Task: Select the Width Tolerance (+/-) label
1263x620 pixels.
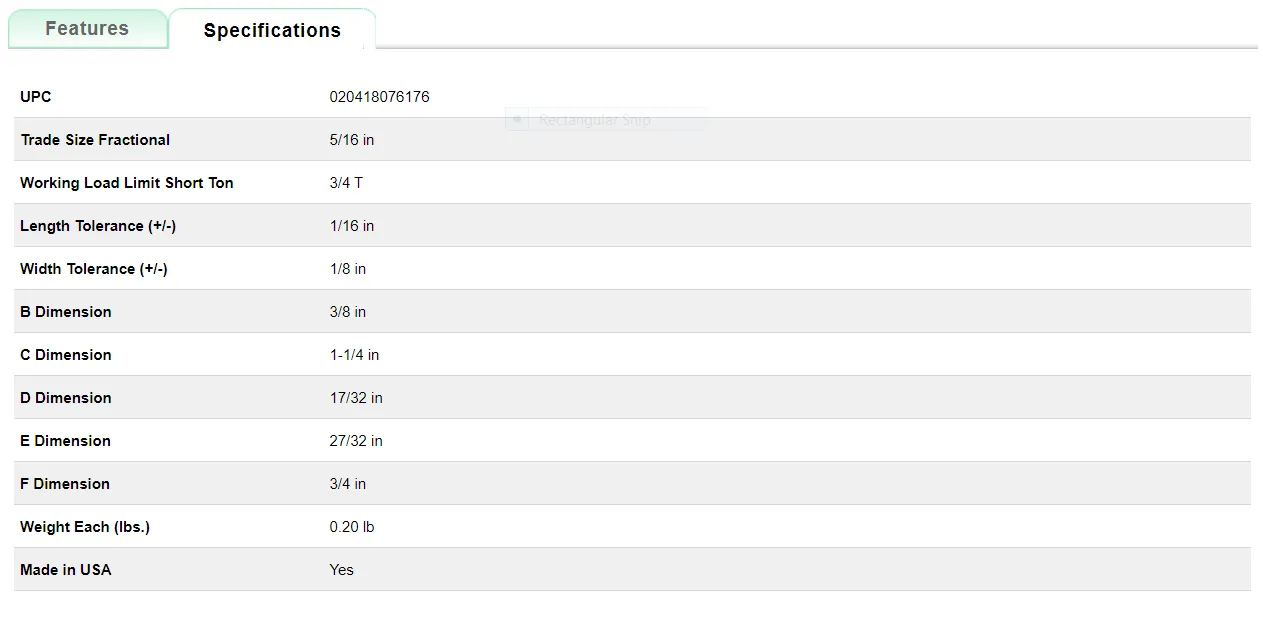Action: [x=94, y=269]
